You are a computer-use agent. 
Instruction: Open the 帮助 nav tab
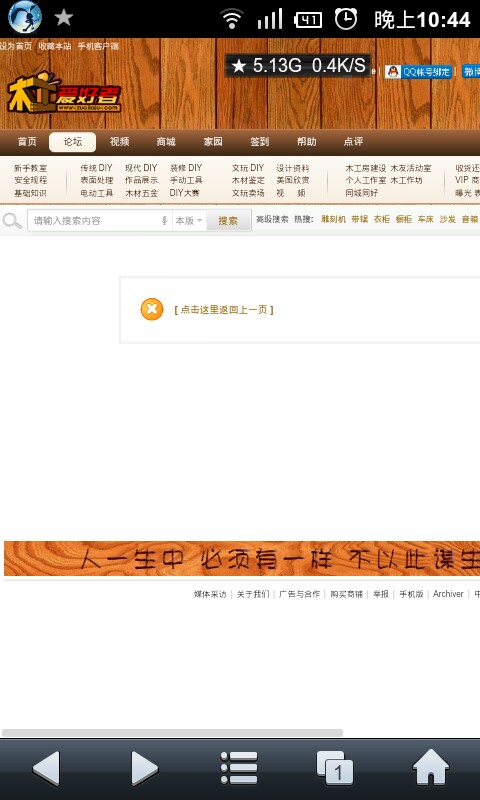[x=307, y=142]
